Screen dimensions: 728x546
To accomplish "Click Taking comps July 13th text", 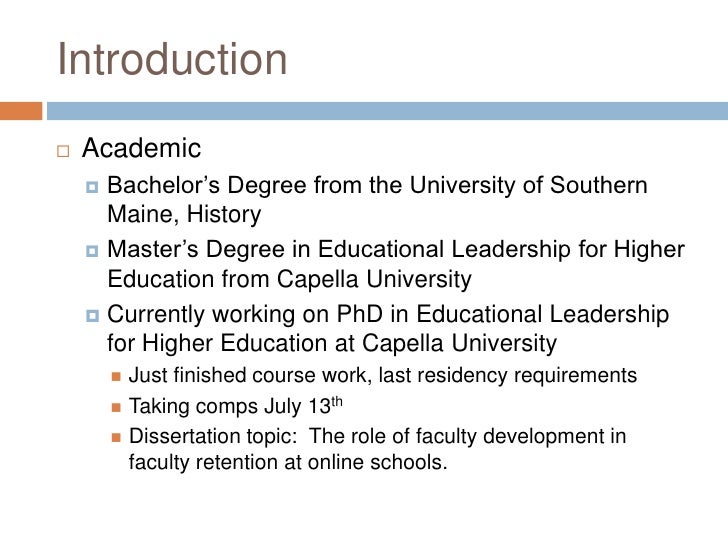I will [236, 406].
